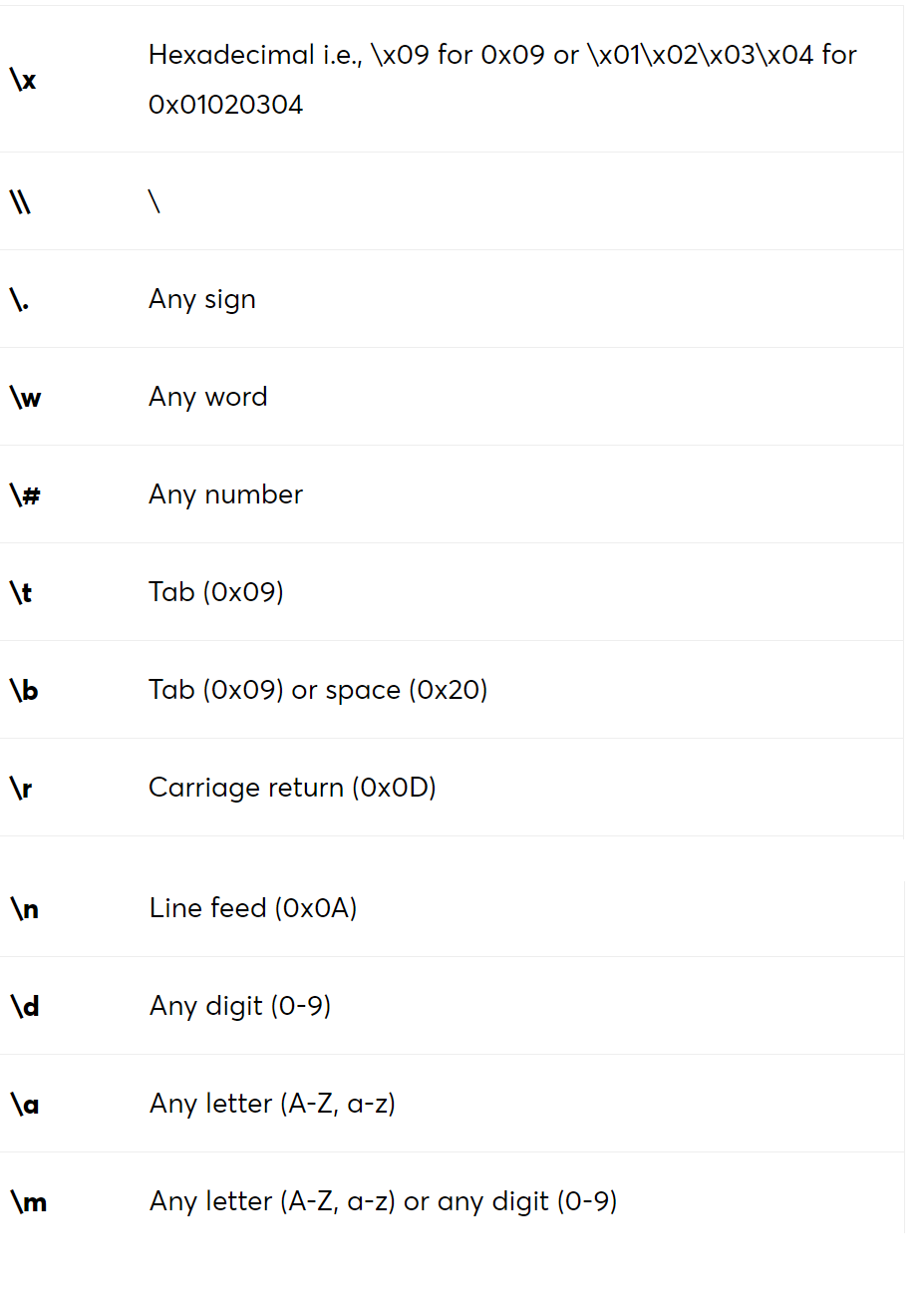924x1305 pixels.
Task: Click the \# code entry
Action: (x=25, y=494)
